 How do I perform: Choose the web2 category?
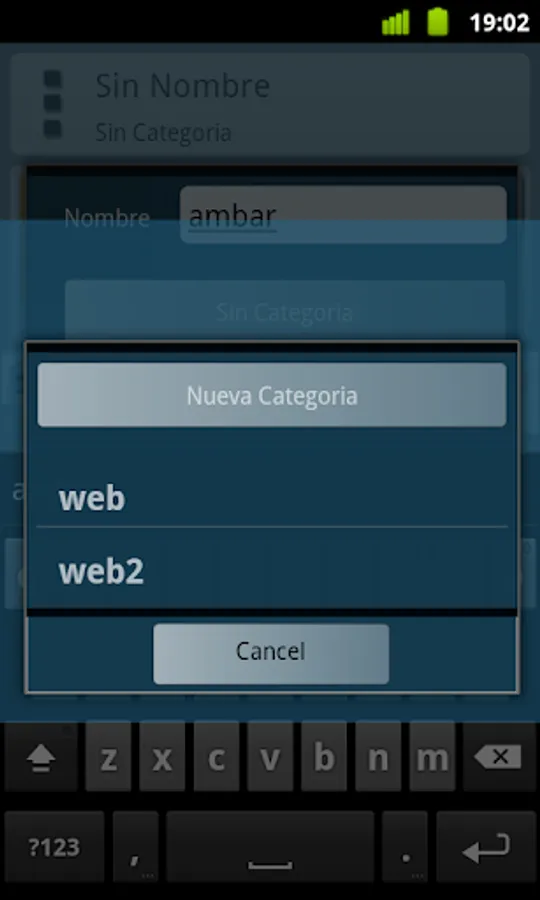(x=271, y=570)
